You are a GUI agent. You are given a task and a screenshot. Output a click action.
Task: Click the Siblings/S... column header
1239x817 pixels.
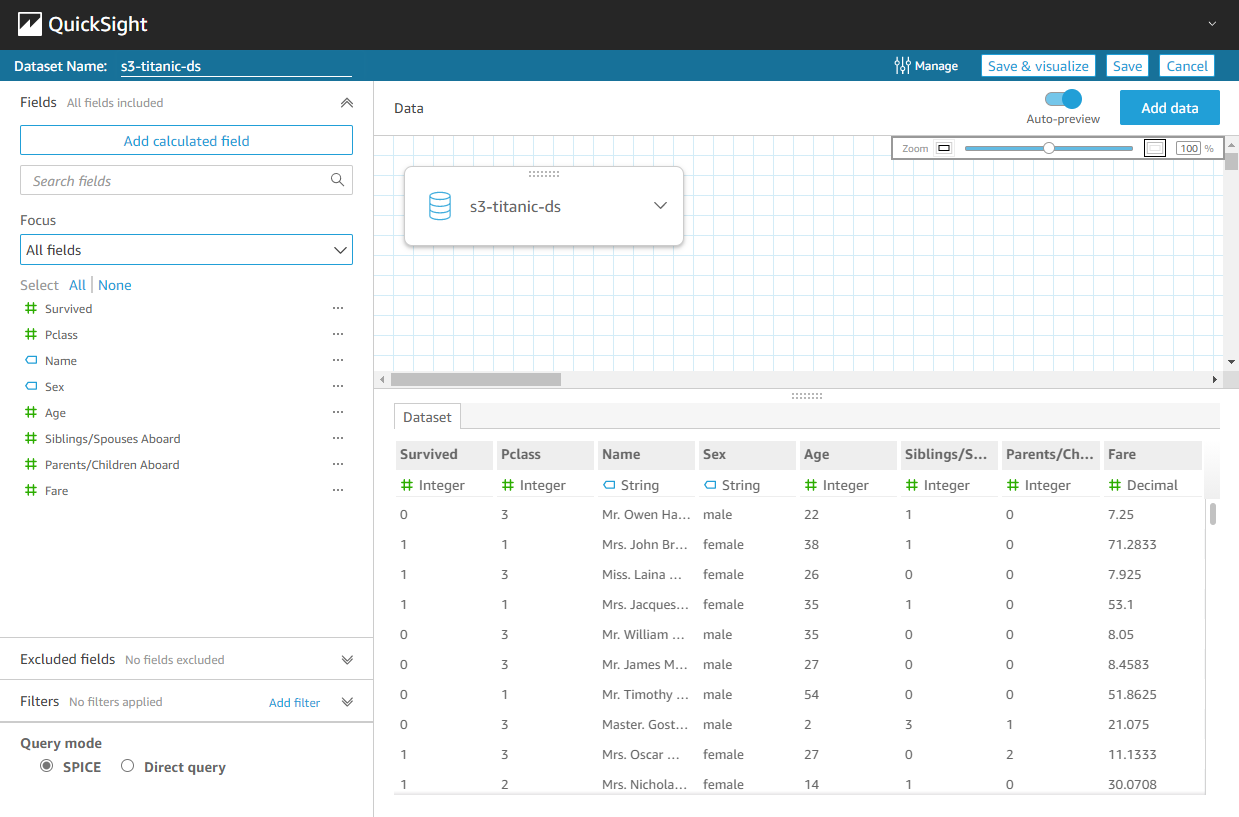tap(950, 454)
